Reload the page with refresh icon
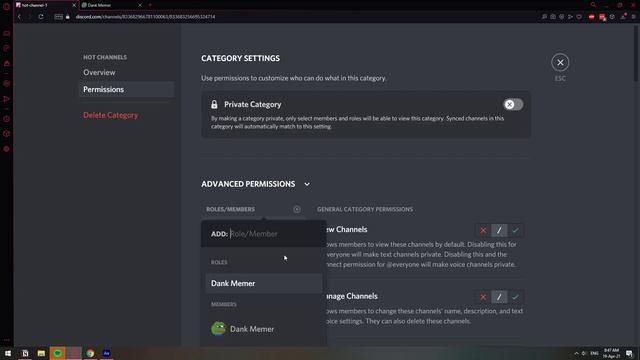The width and height of the screenshot is (640, 360). (x=41, y=17)
